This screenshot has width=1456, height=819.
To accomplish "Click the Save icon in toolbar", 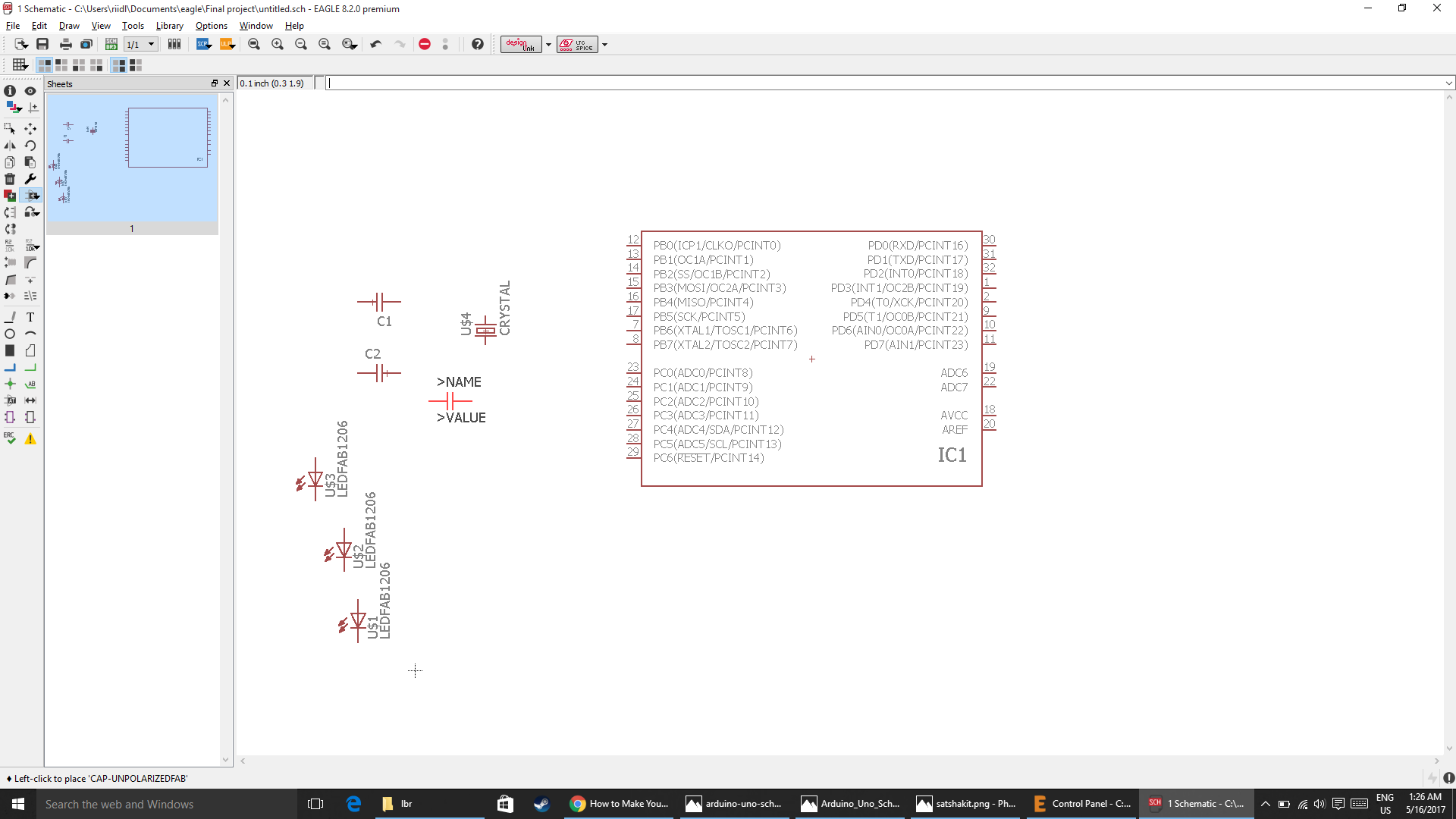I will pyautogui.click(x=42, y=44).
